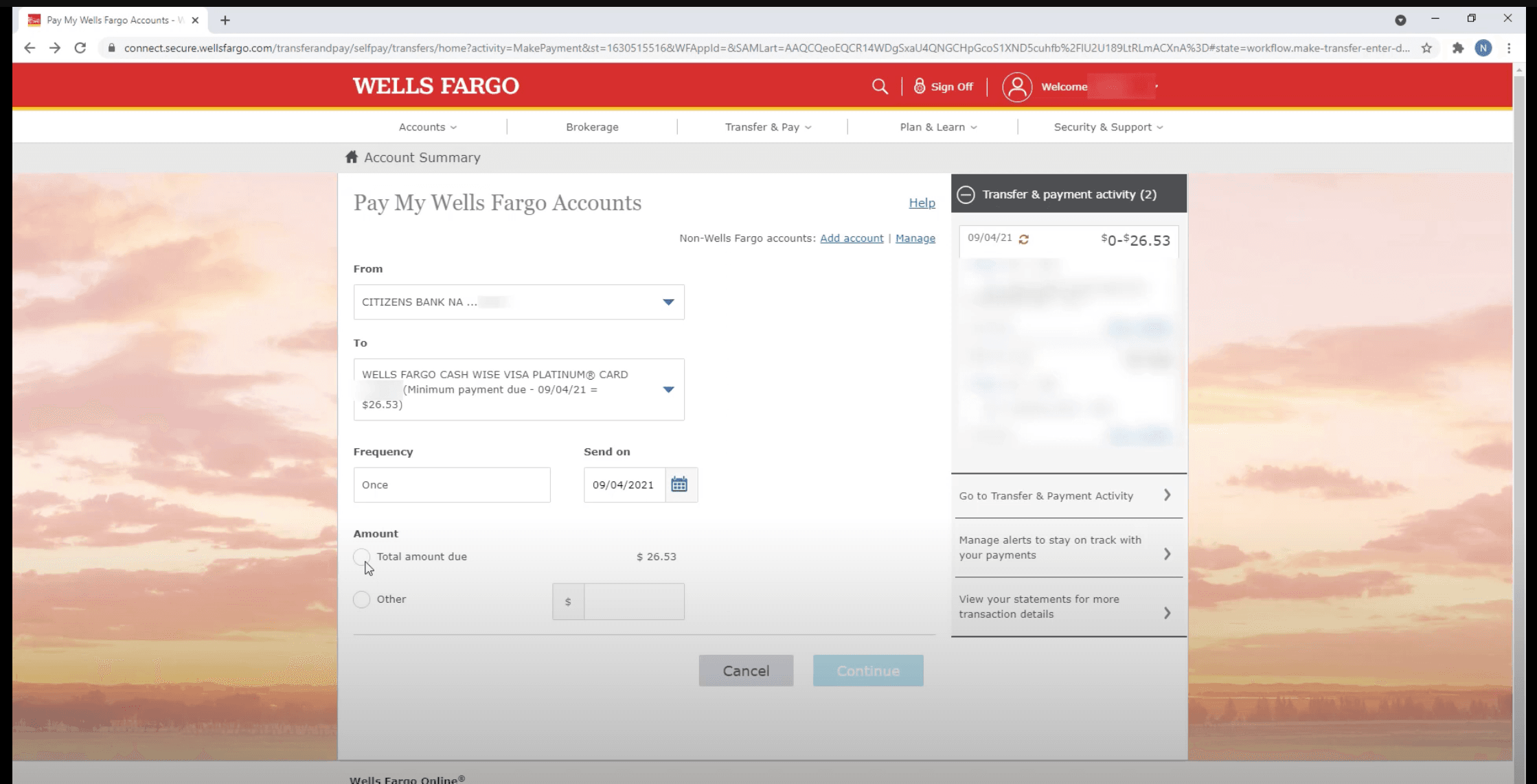Select Total amount due radio button
1537x784 pixels.
pyautogui.click(x=361, y=557)
